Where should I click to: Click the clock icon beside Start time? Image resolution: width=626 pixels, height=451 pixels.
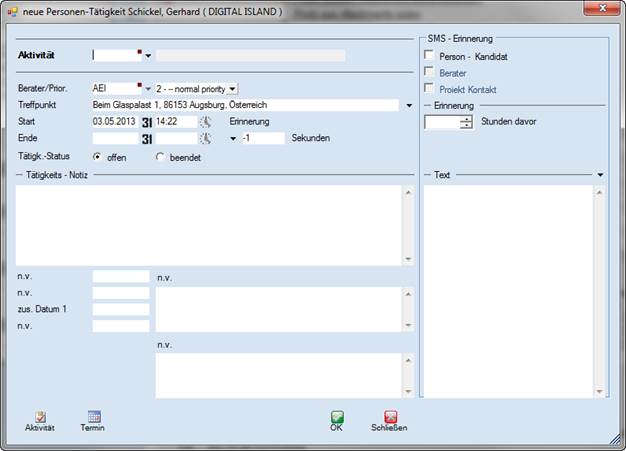click(205, 122)
